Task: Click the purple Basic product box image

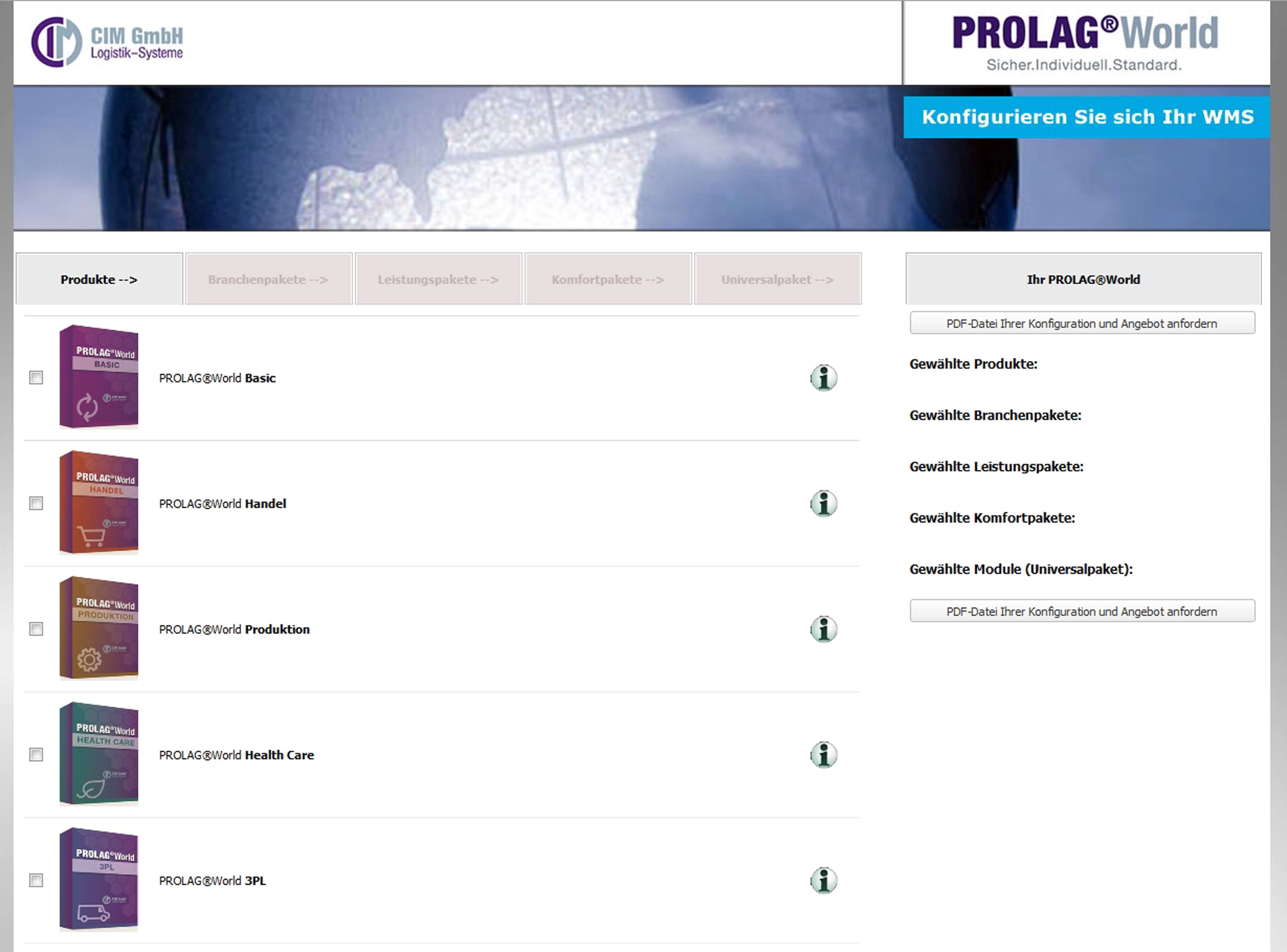Action: (x=99, y=377)
